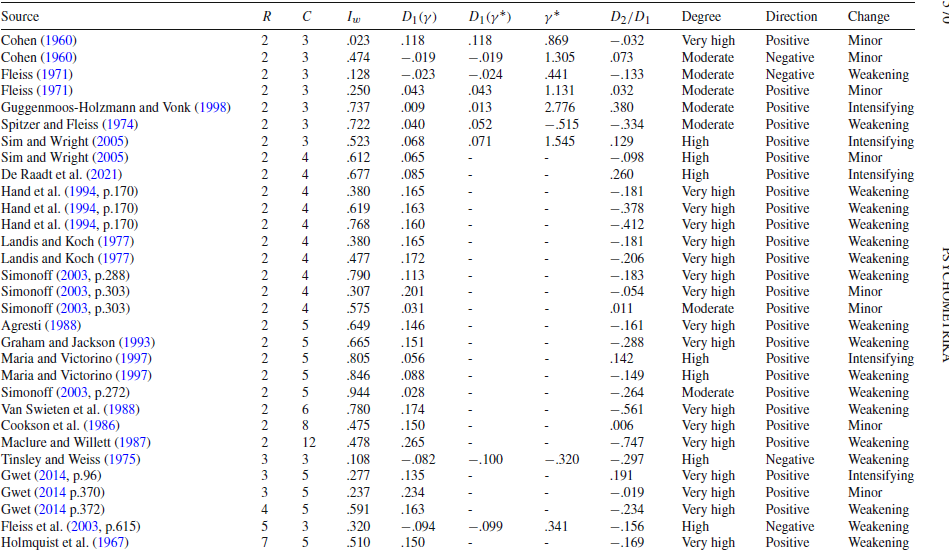Image resolution: width=949 pixels, height=550 pixels.
Task: Click the C value 6 in Van Swieten row
Action: (x=305, y=410)
